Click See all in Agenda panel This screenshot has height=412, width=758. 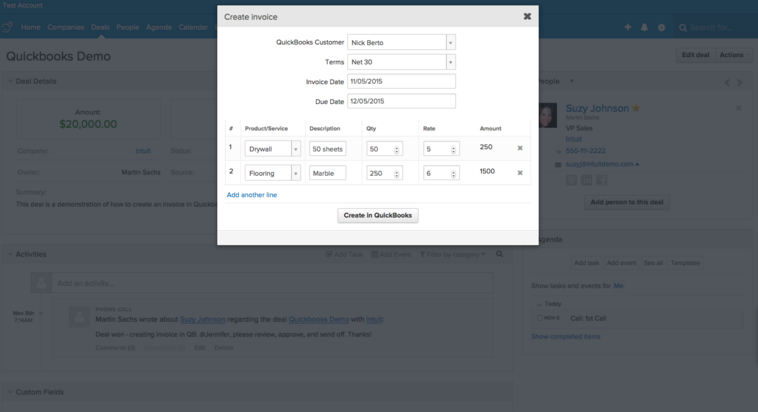click(x=653, y=263)
